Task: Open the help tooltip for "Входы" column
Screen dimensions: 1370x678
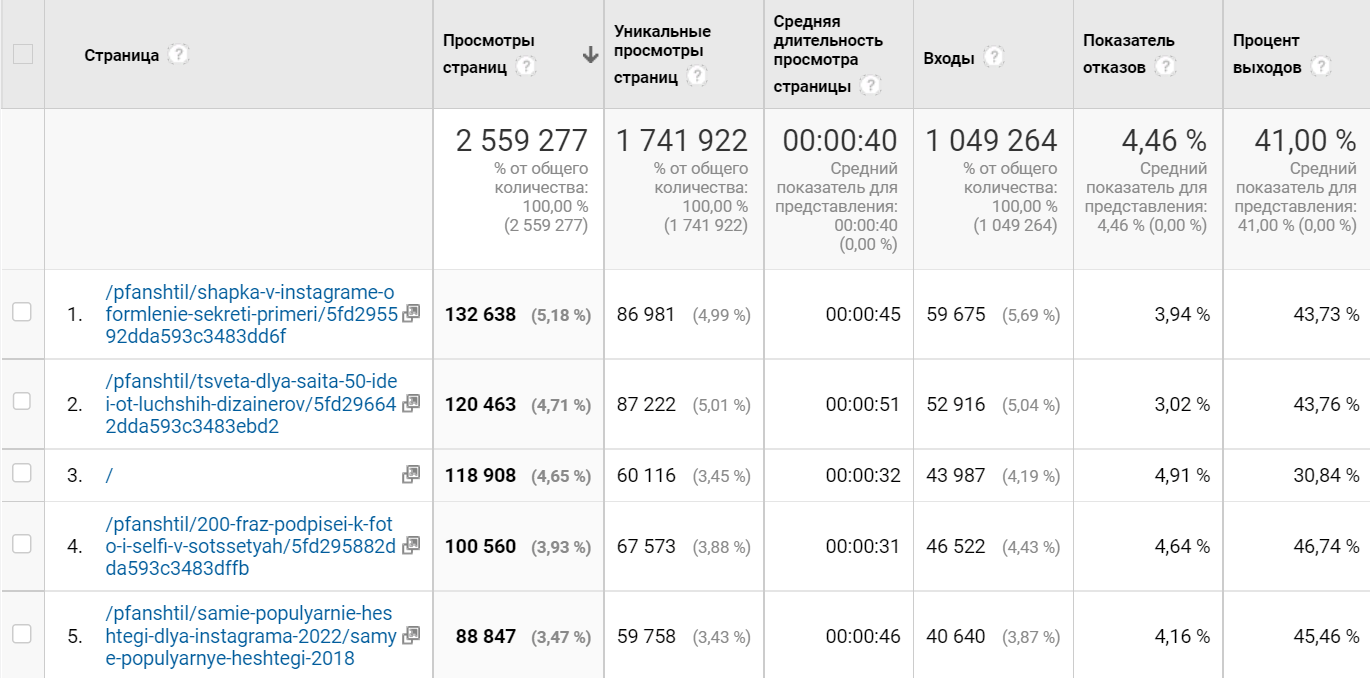Action: (992, 57)
